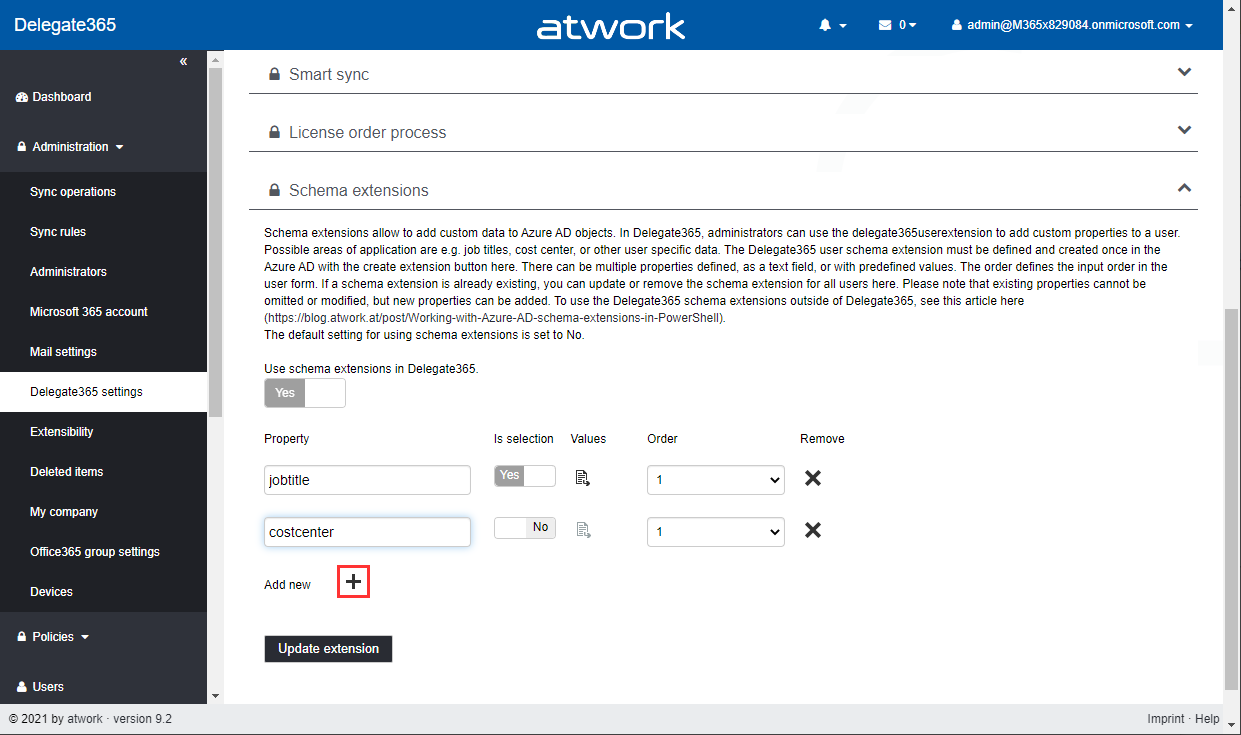Click the License order process lock icon
The width and height of the screenshot is (1241, 735).
click(274, 133)
